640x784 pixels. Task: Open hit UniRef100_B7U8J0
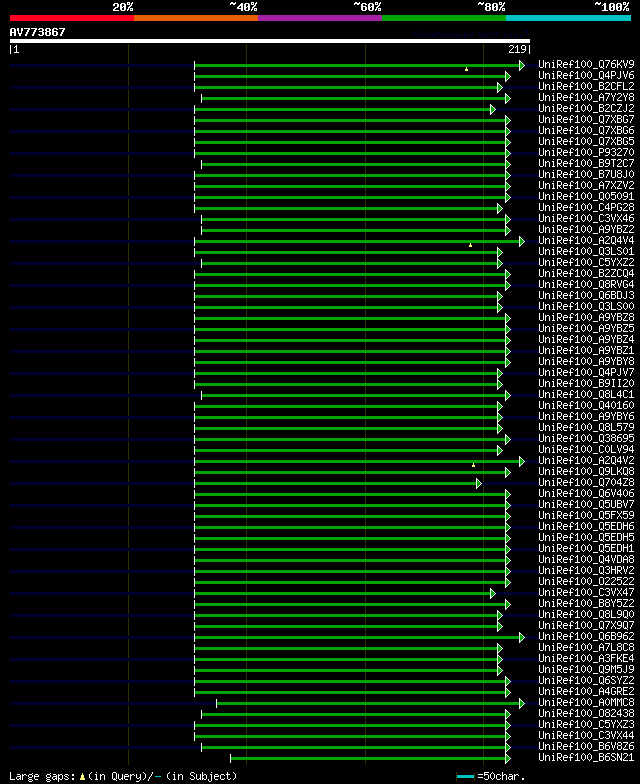[x=586, y=174]
